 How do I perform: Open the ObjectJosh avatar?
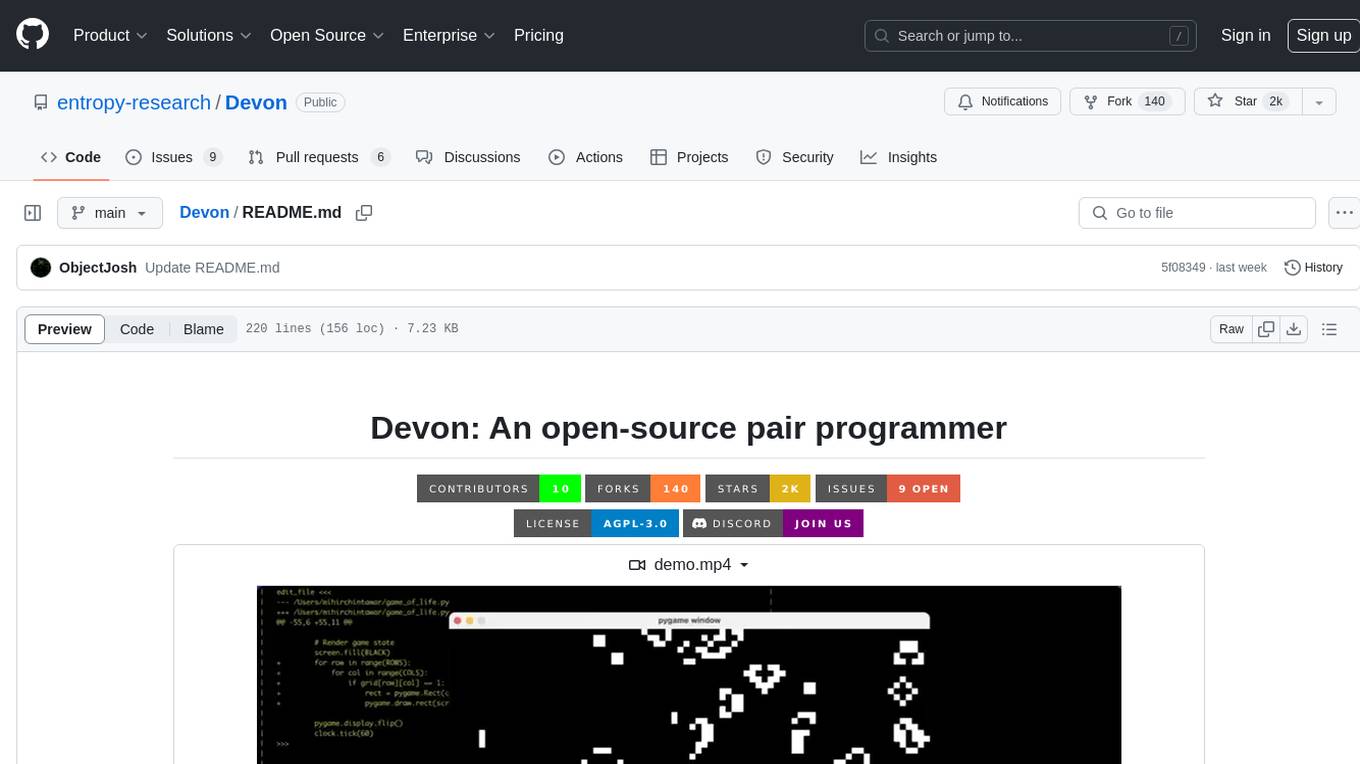(x=41, y=268)
